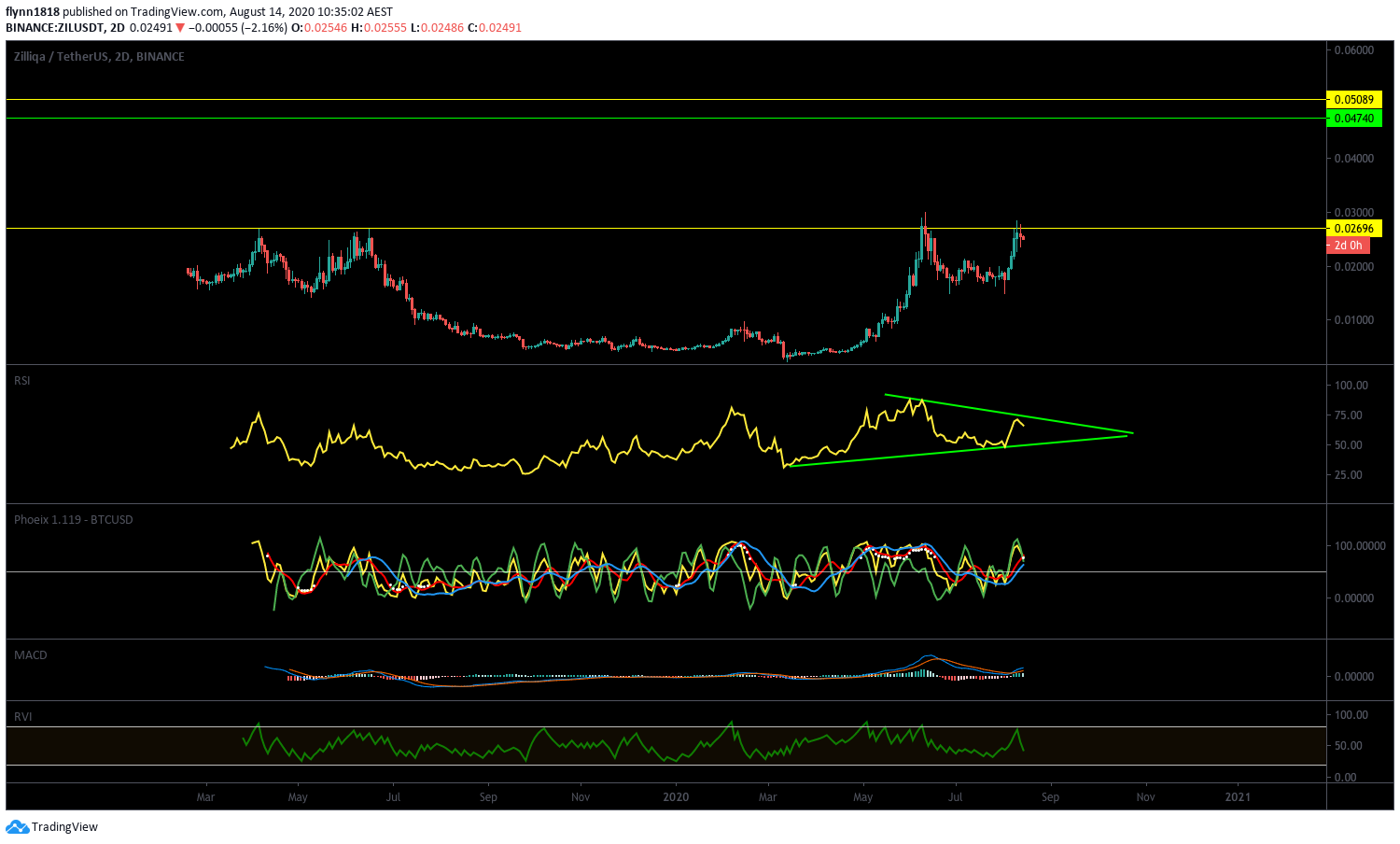Image resolution: width=1400 pixels, height=844 pixels.
Task: Click the 0.01000 price scale value
Action: [x=1354, y=320]
